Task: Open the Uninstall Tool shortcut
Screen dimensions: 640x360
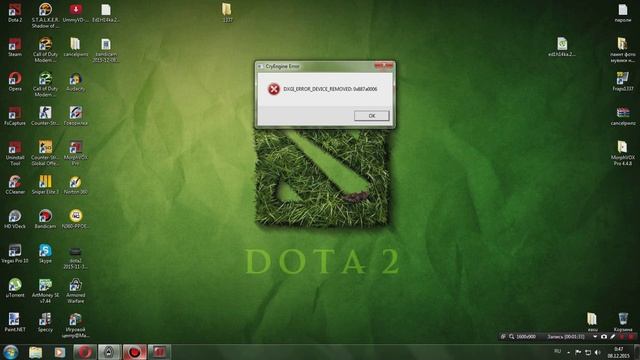Action: tap(15, 153)
